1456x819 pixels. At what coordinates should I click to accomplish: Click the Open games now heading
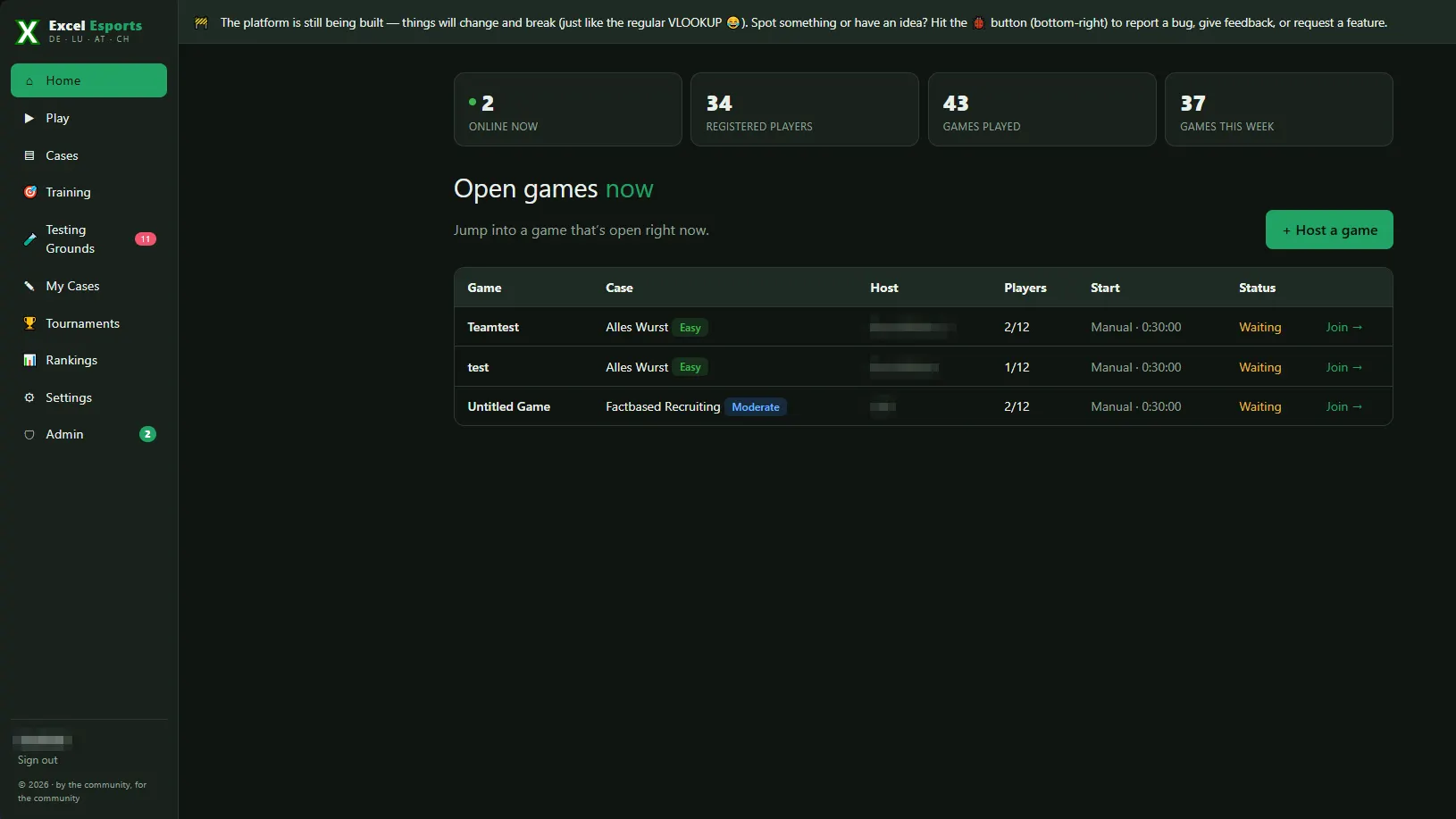553,189
